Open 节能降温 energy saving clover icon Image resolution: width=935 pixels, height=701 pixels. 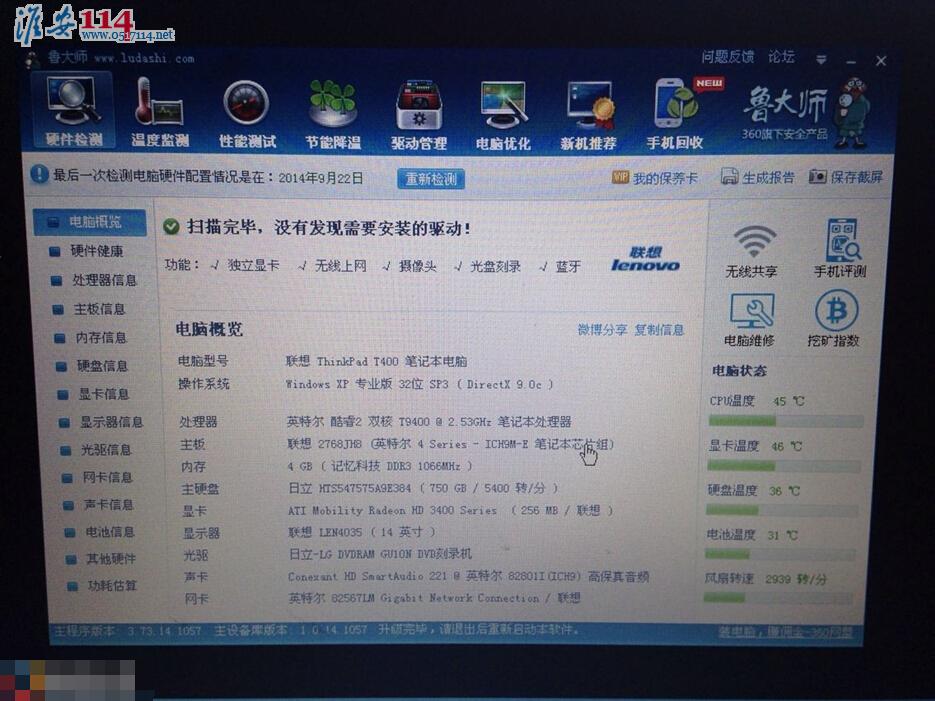[333, 111]
